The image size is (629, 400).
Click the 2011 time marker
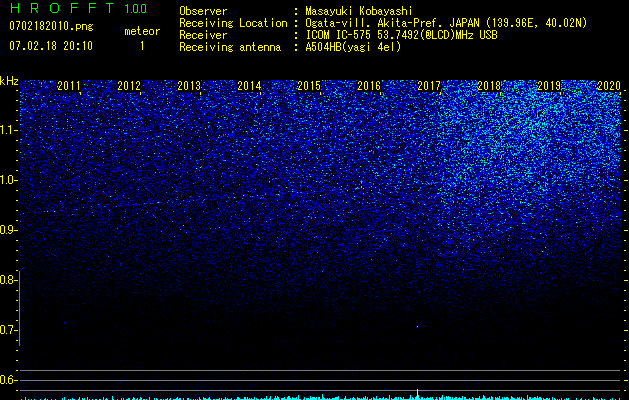pyautogui.click(x=69, y=86)
